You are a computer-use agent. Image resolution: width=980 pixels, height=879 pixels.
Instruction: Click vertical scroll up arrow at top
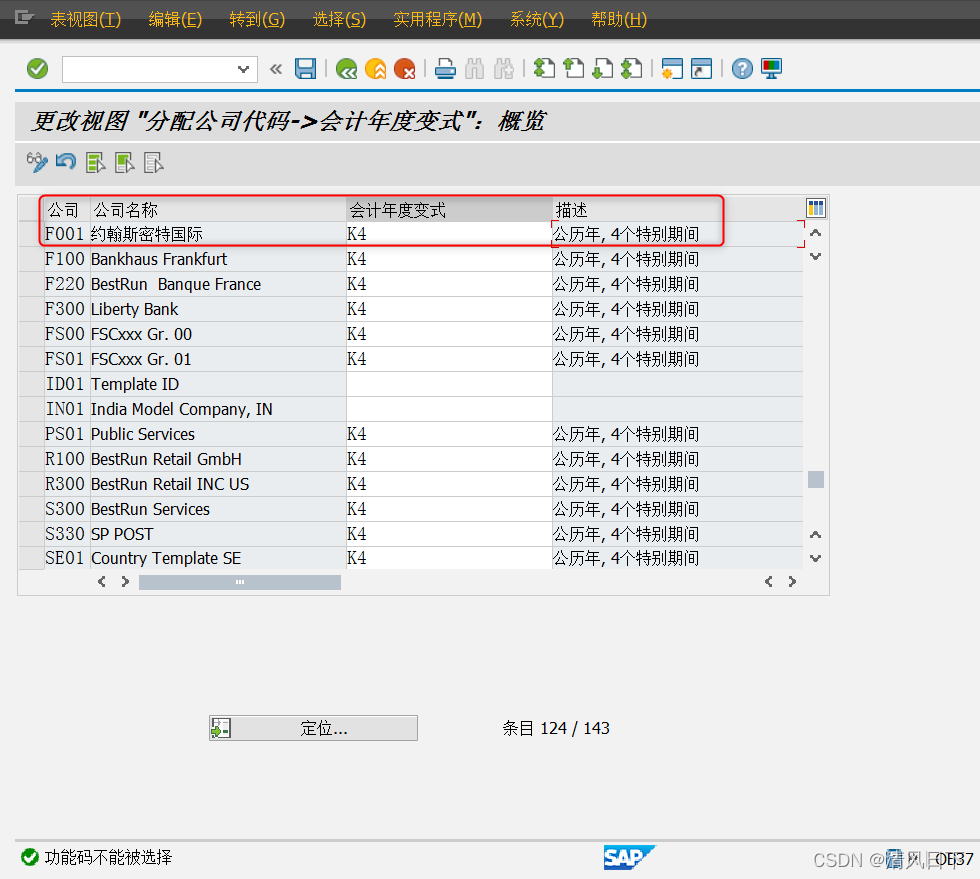pyautogui.click(x=816, y=233)
